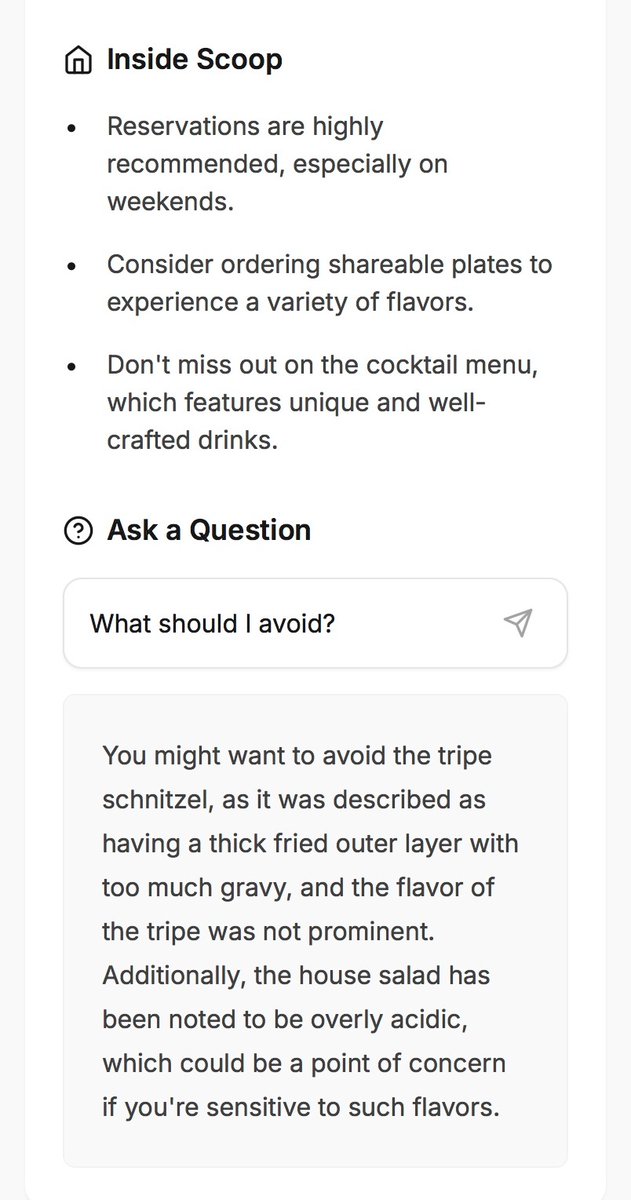The height and width of the screenshot is (1200, 631).
Task: Click the word 'weekends' in first tip
Action: 169,201
